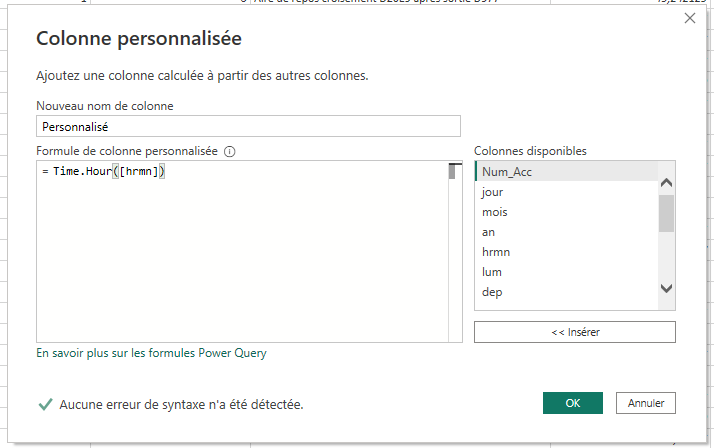Select the an column
Image resolution: width=714 pixels, height=448 pixels.
[566, 232]
